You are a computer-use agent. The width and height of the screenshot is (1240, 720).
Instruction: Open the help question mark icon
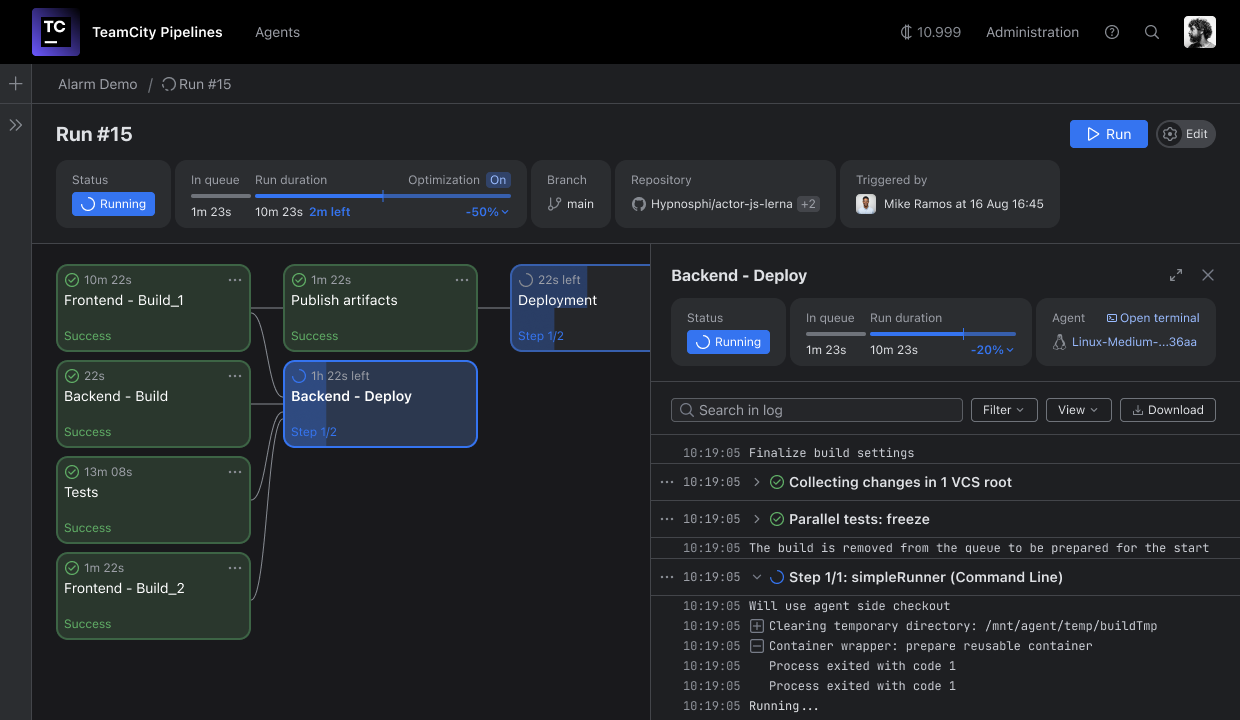(1112, 32)
